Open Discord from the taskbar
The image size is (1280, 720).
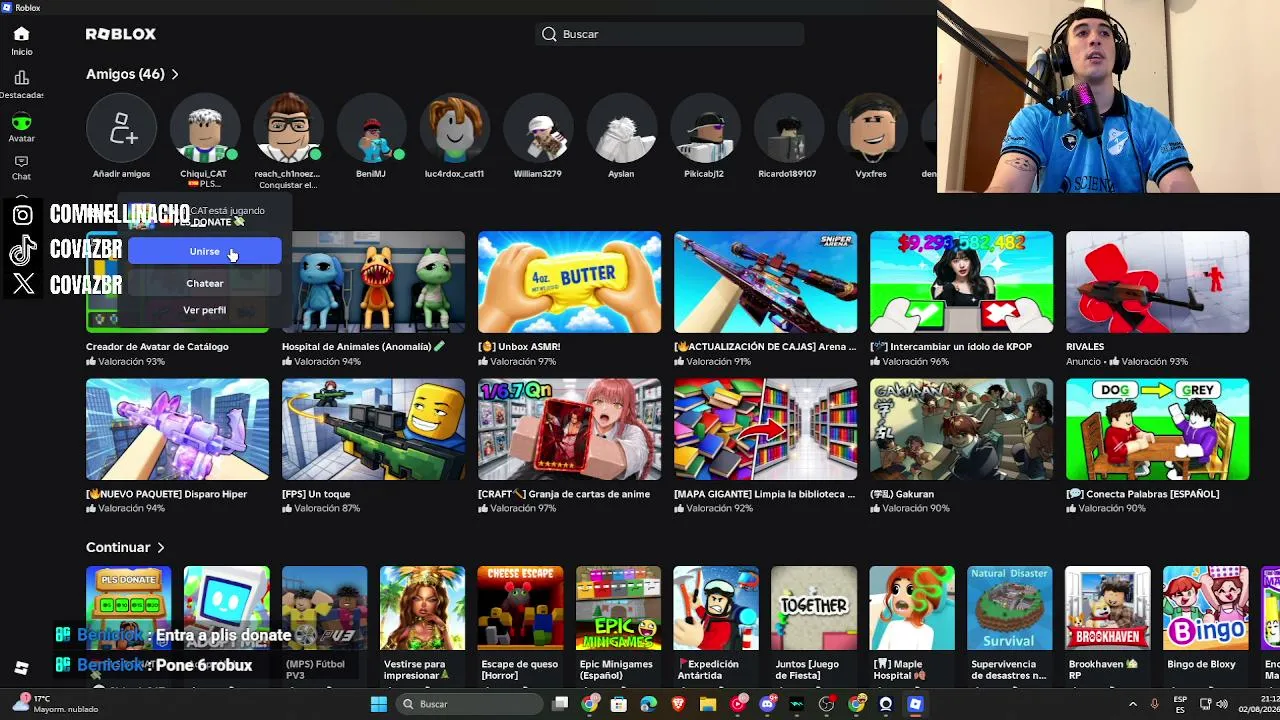(767, 704)
